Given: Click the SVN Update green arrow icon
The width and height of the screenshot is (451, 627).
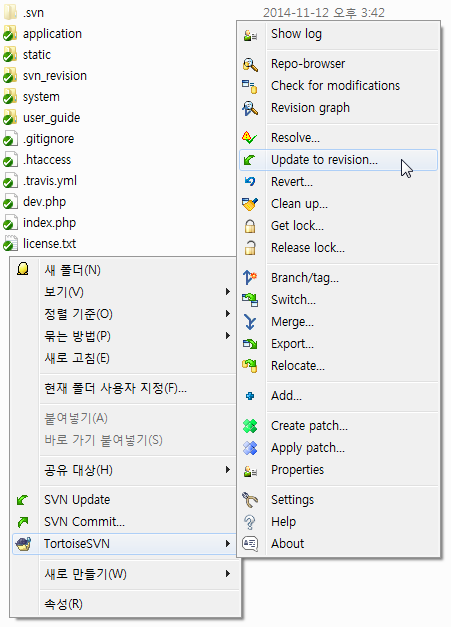Looking at the screenshot, I should 23,500.
